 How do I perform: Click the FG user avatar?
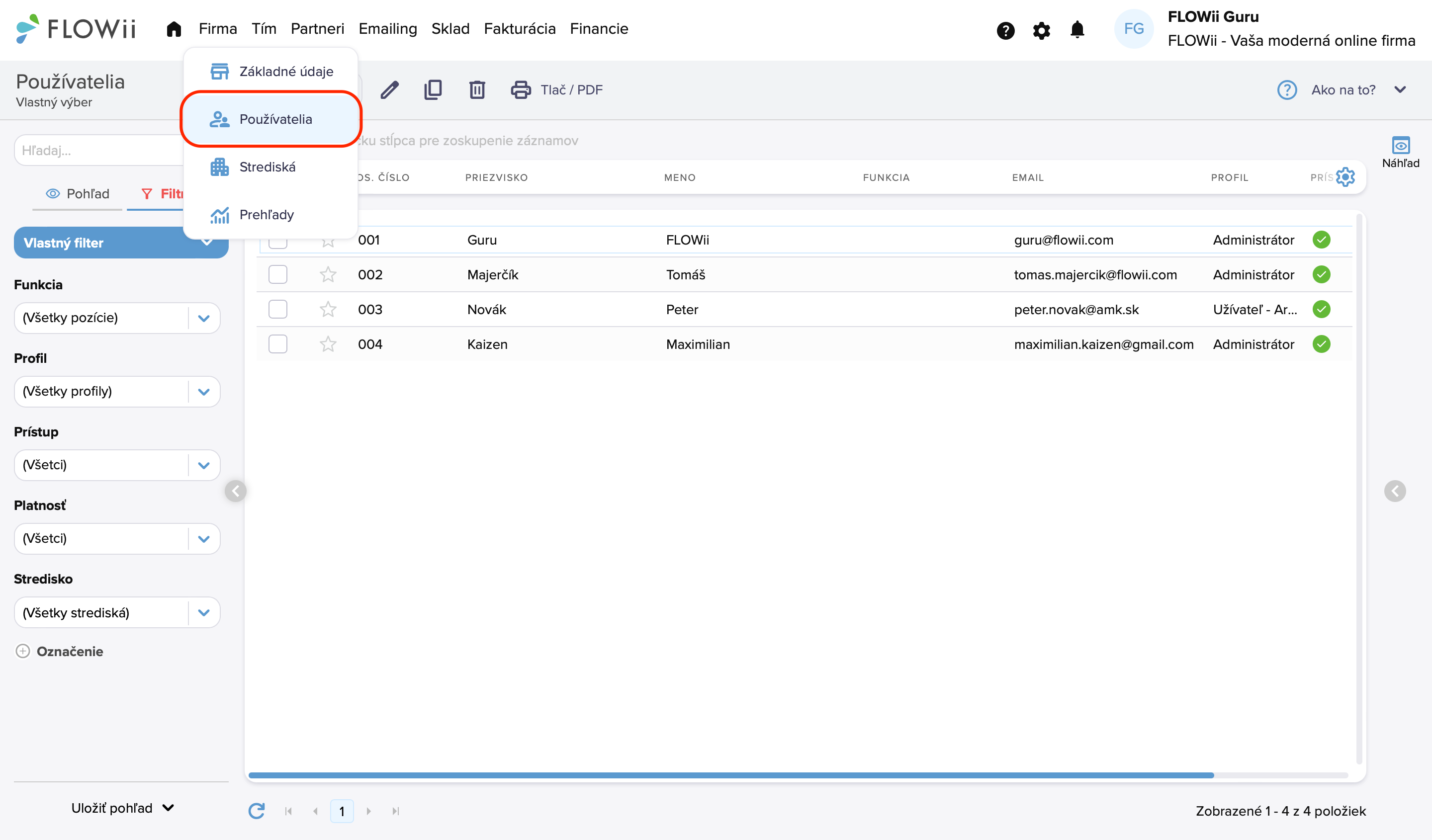(x=1134, y=28)
